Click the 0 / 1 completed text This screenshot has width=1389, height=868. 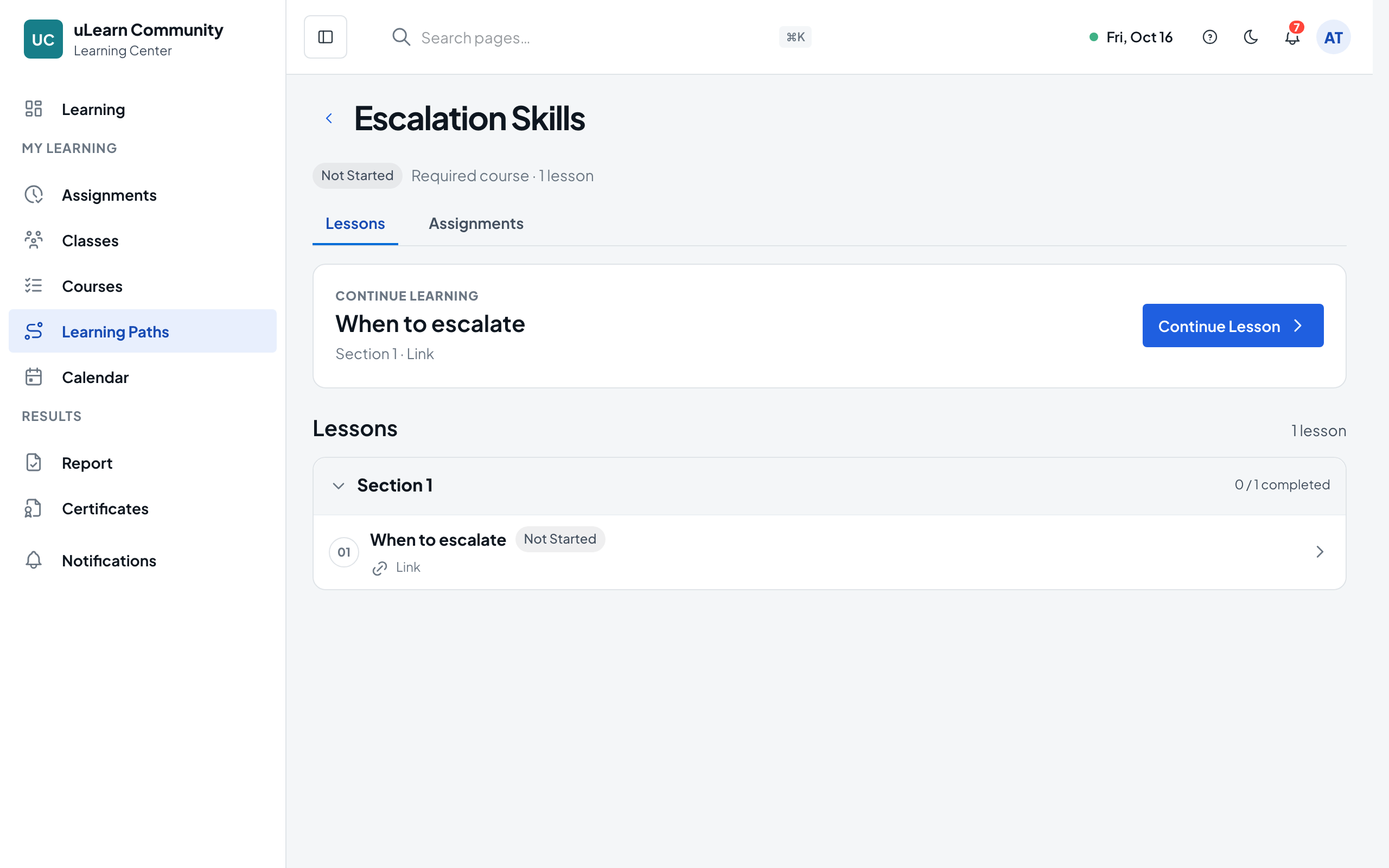click(x=1282, y=484)
